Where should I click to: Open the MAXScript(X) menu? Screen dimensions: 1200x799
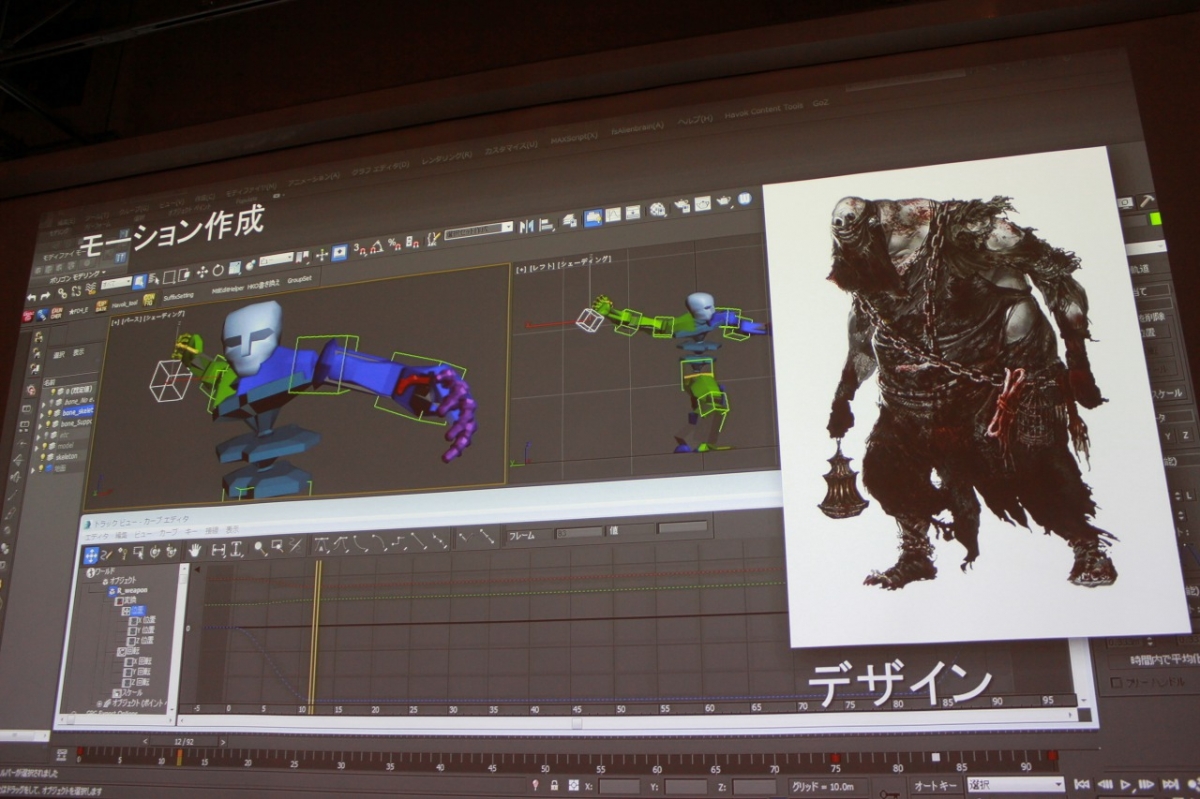(573, 139)
